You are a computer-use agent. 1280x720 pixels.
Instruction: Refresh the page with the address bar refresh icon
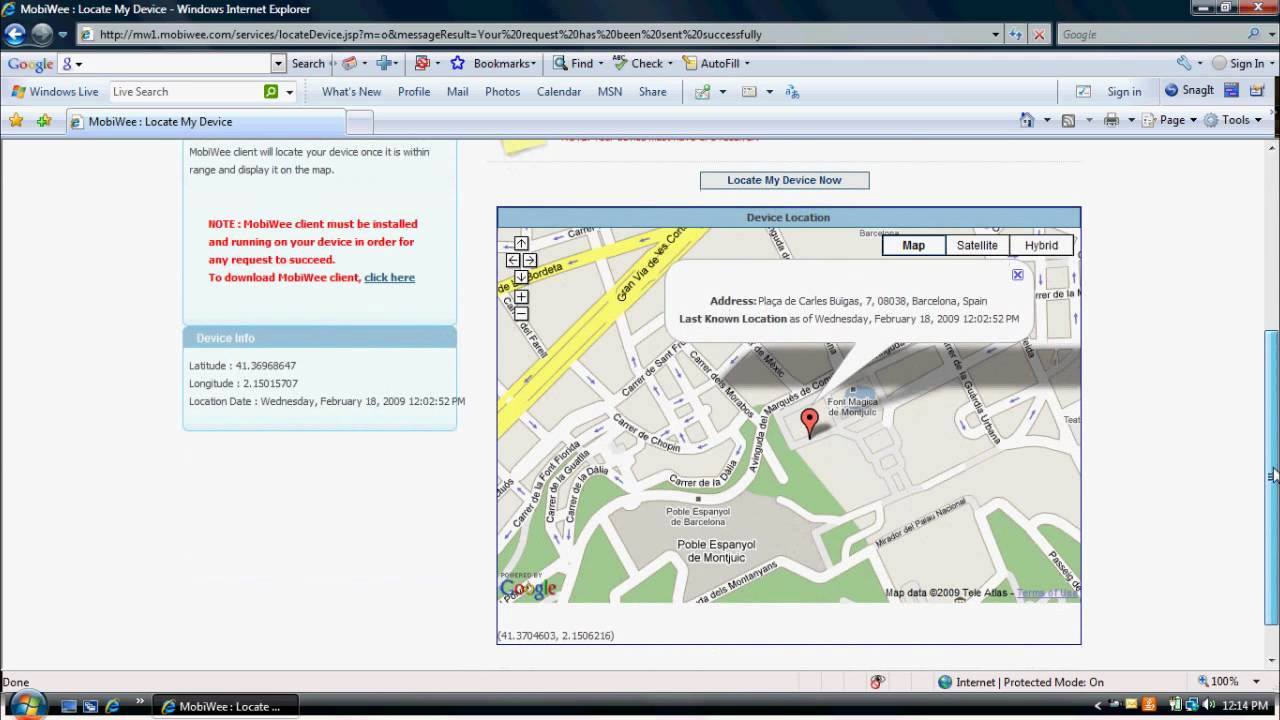(1016, 34)
